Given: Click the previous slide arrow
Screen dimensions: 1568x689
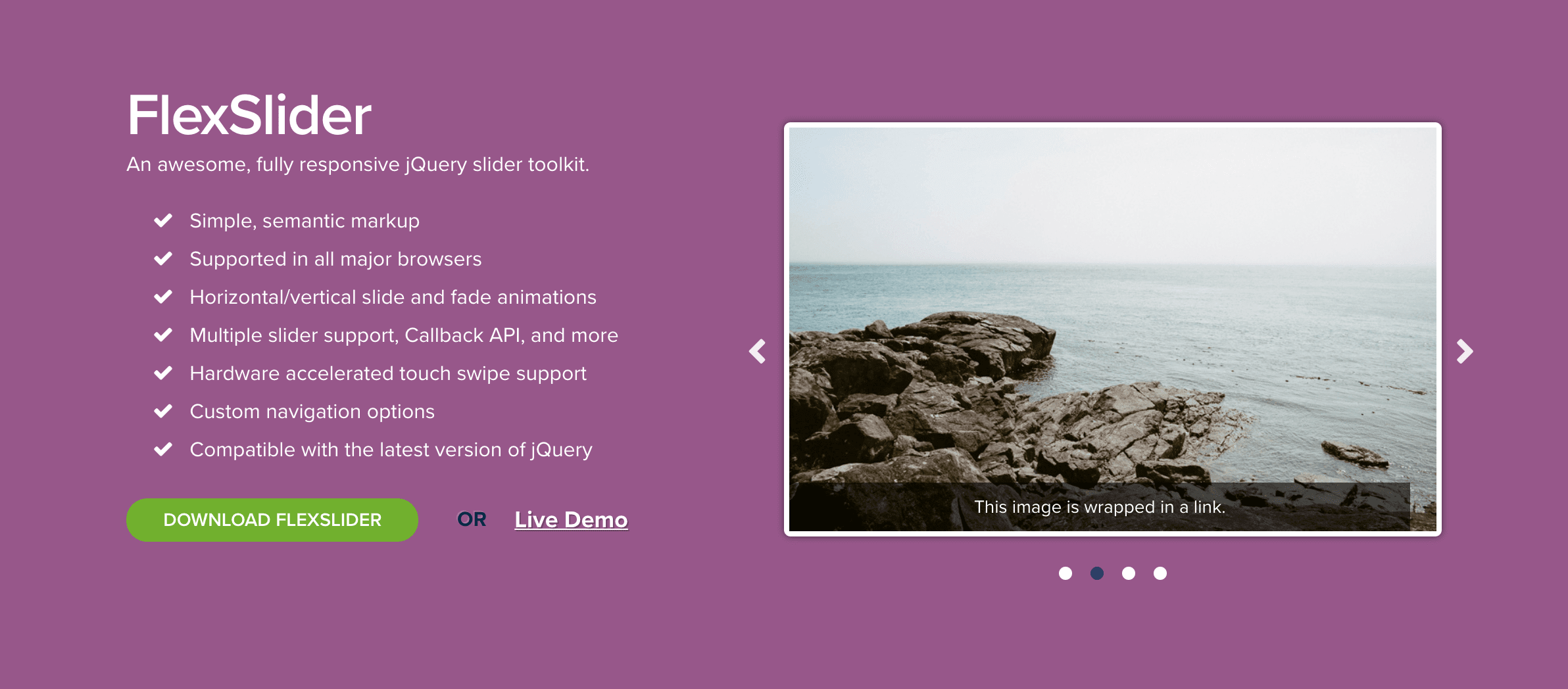Looking at the screenshot, I should click(758, 352).
